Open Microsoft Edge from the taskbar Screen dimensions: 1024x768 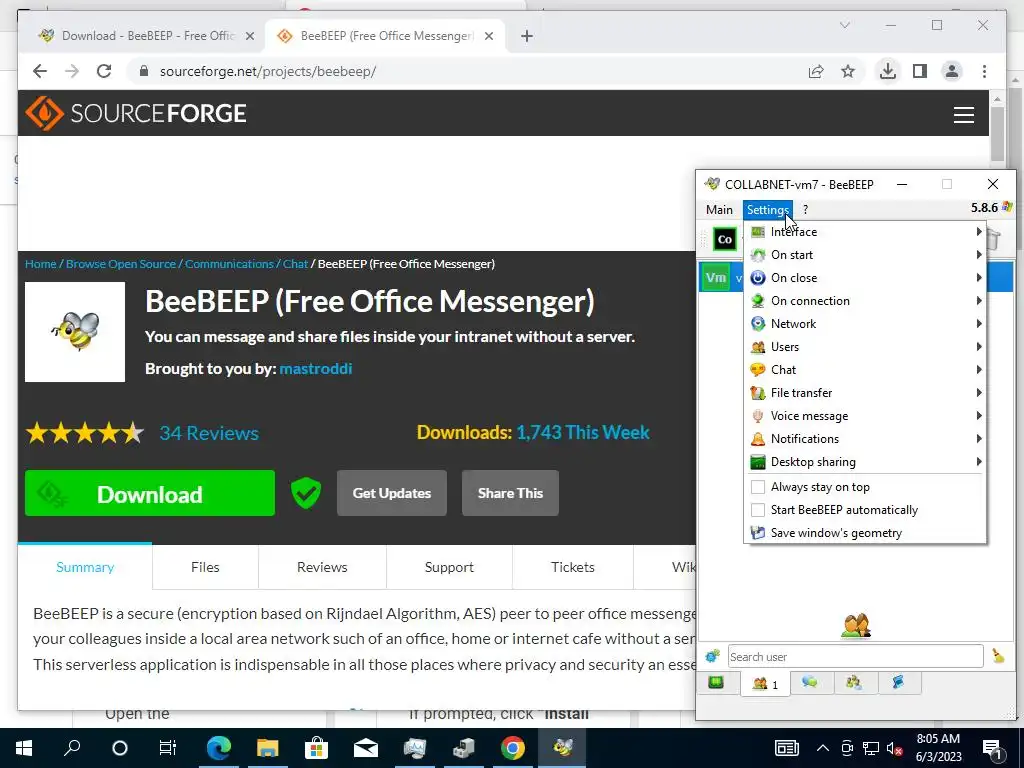click(x=219, y=748)
